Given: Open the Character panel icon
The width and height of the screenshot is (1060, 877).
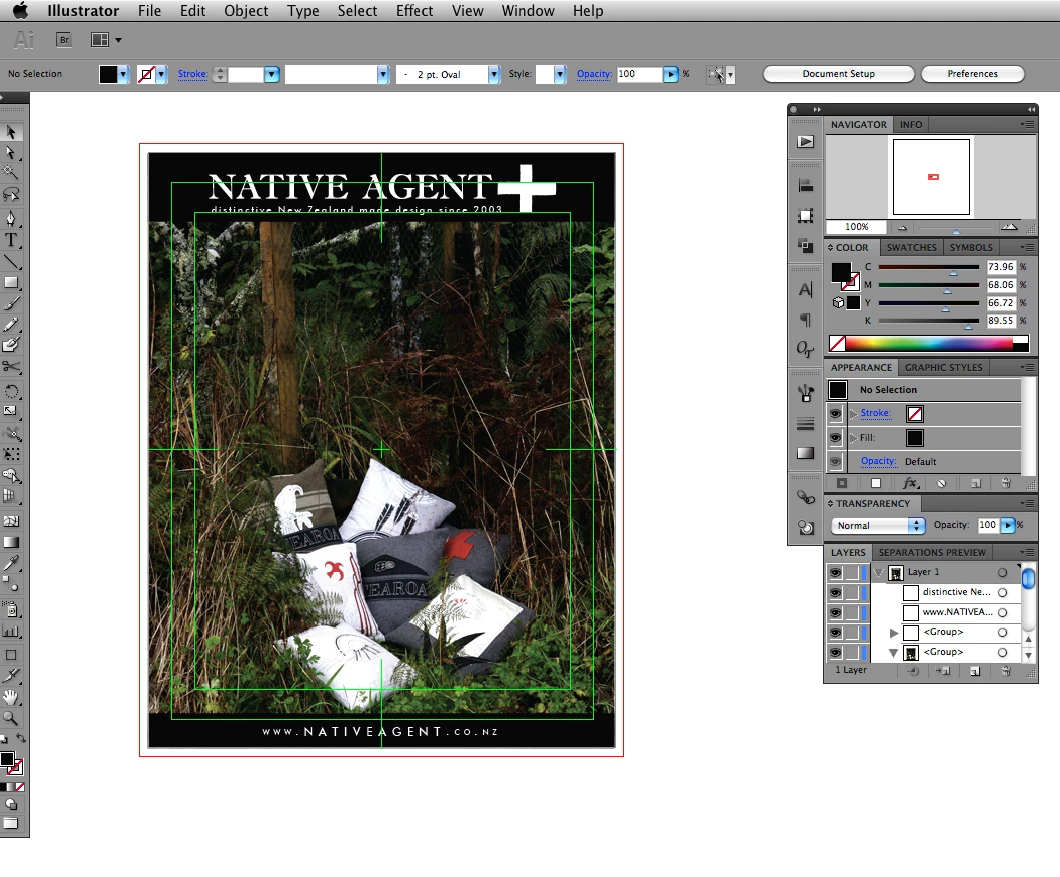Looking at the screenshot, I should click(805, 290).
